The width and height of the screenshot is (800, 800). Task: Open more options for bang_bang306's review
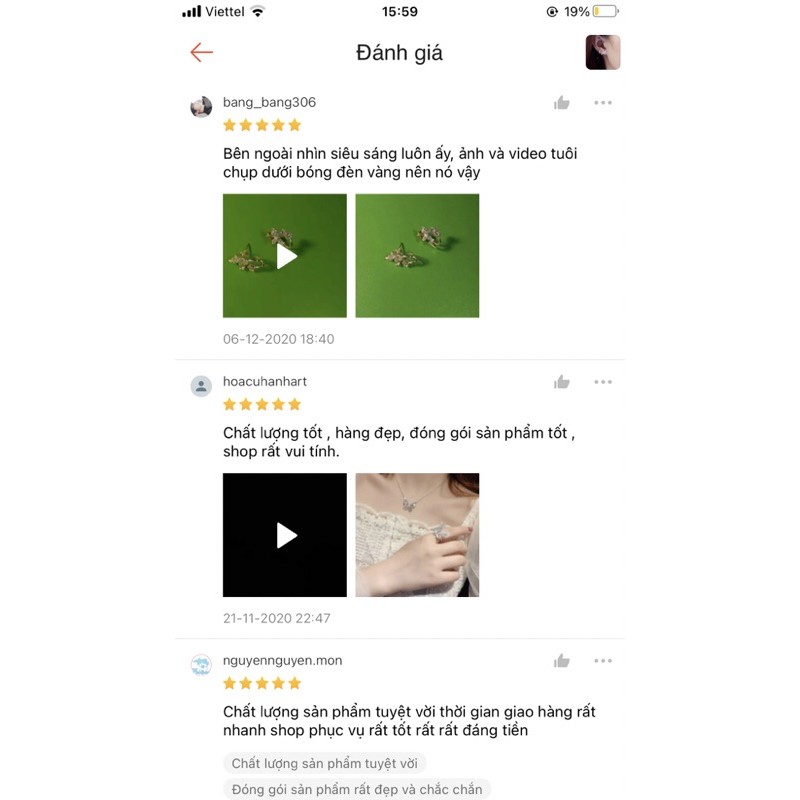(x=603, y=103)
